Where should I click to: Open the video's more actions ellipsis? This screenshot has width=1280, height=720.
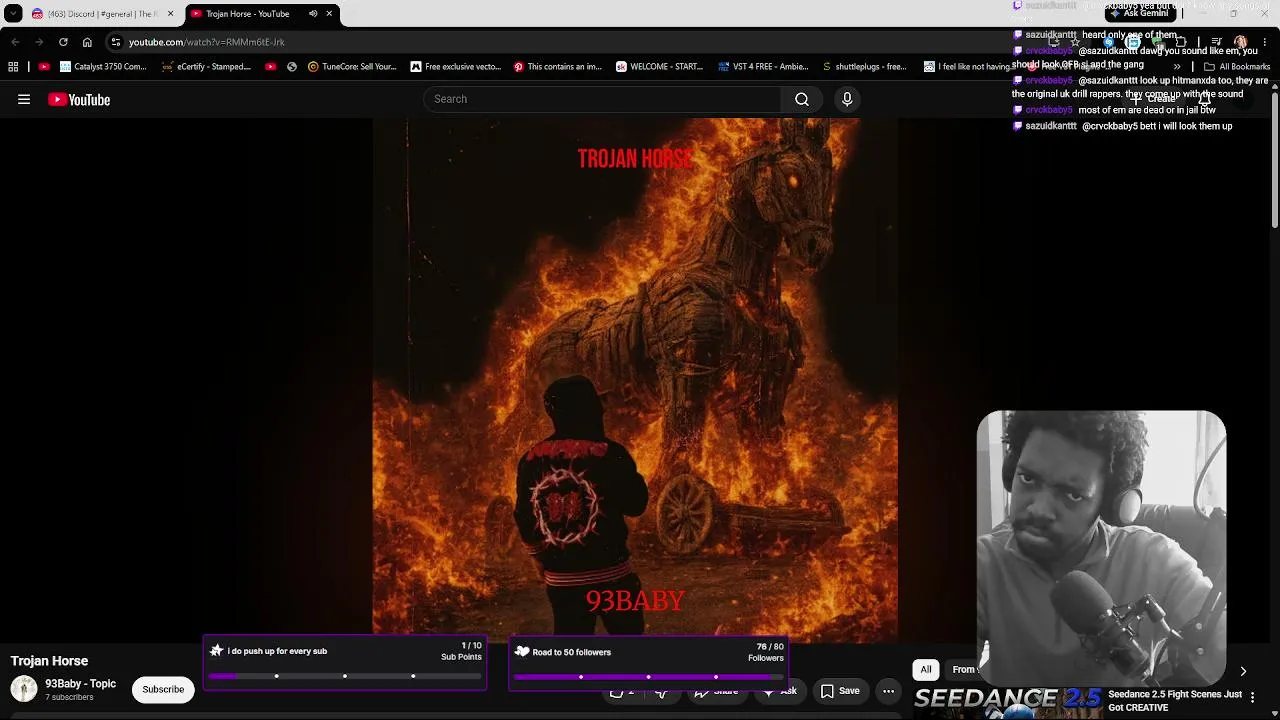click(888, 690)
